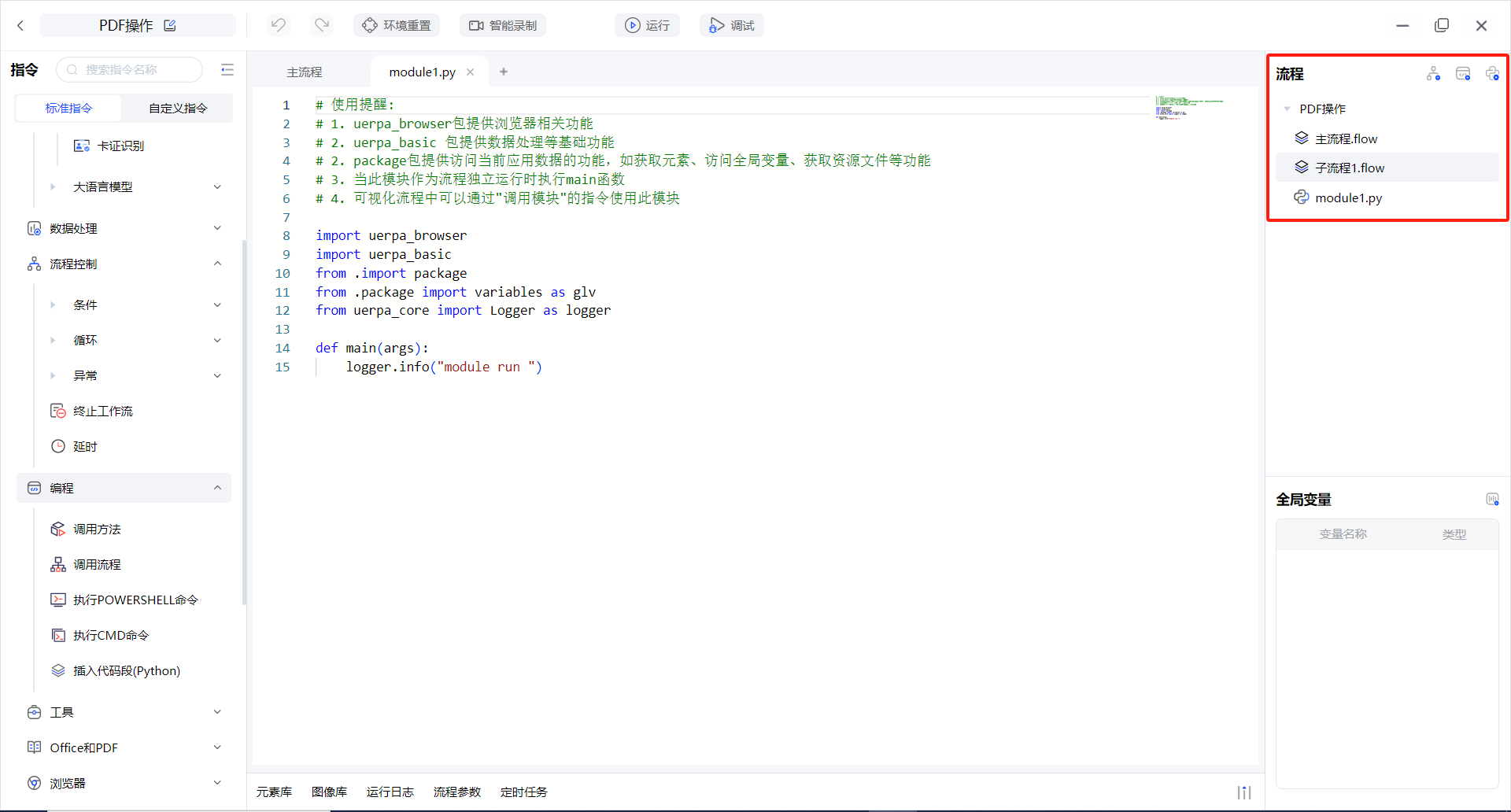The image size is (1511, 812).
Task: Click the new flow icon in 流程 panel
Action: (x=1433, y=74)
